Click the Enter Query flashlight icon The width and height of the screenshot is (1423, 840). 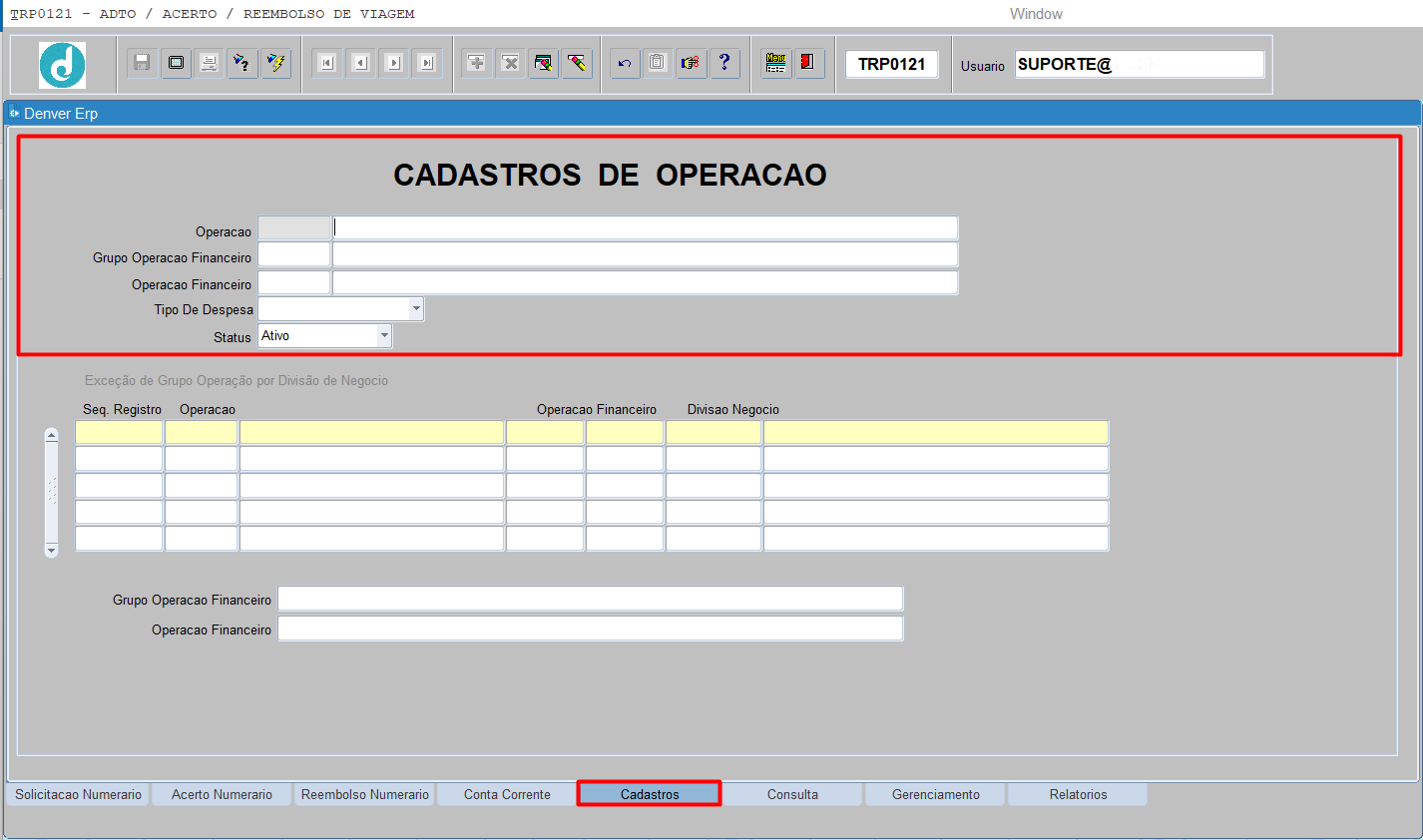tap(242, 63)
